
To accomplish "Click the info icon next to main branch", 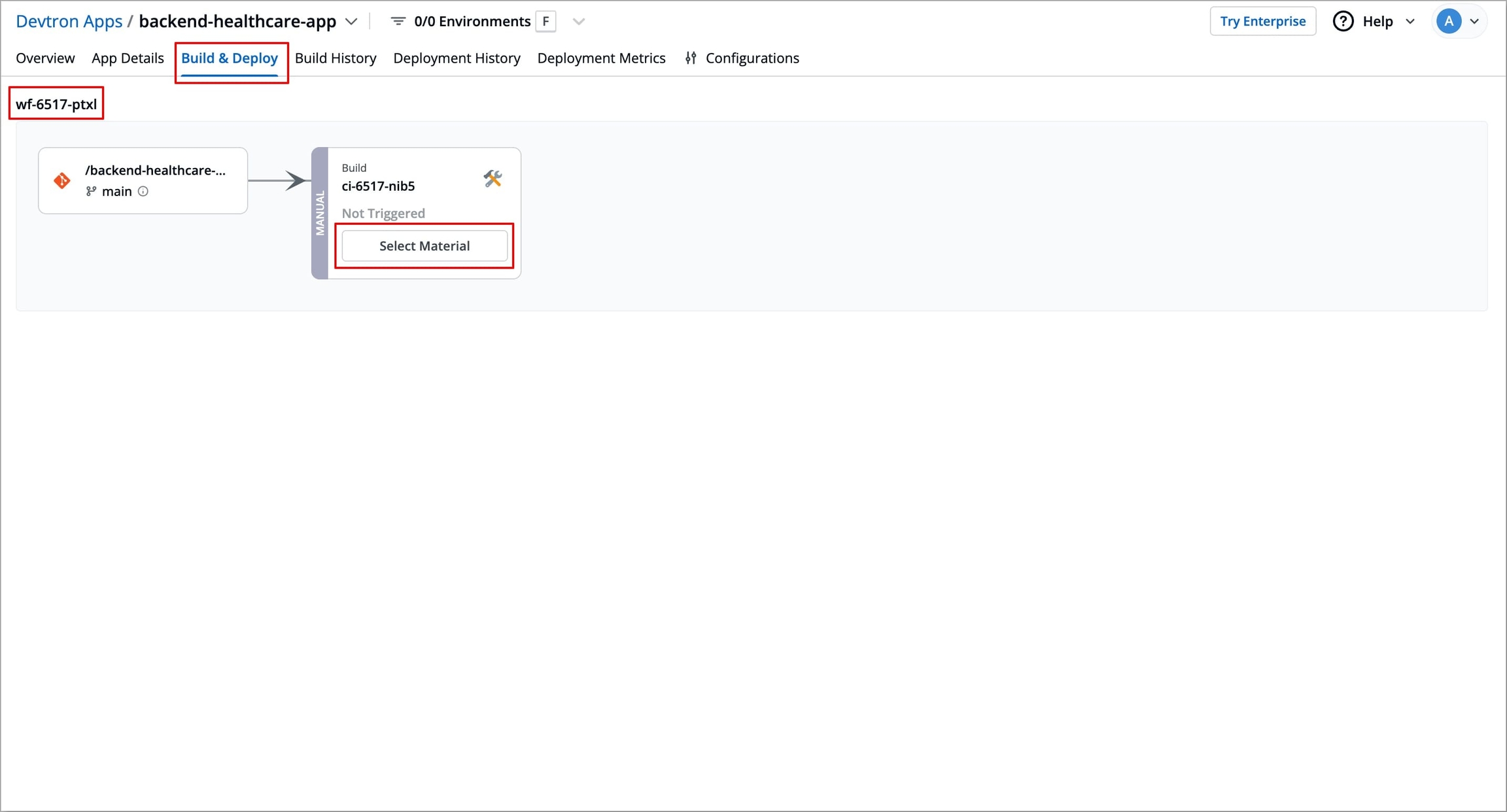I will [x=143, y=192].
